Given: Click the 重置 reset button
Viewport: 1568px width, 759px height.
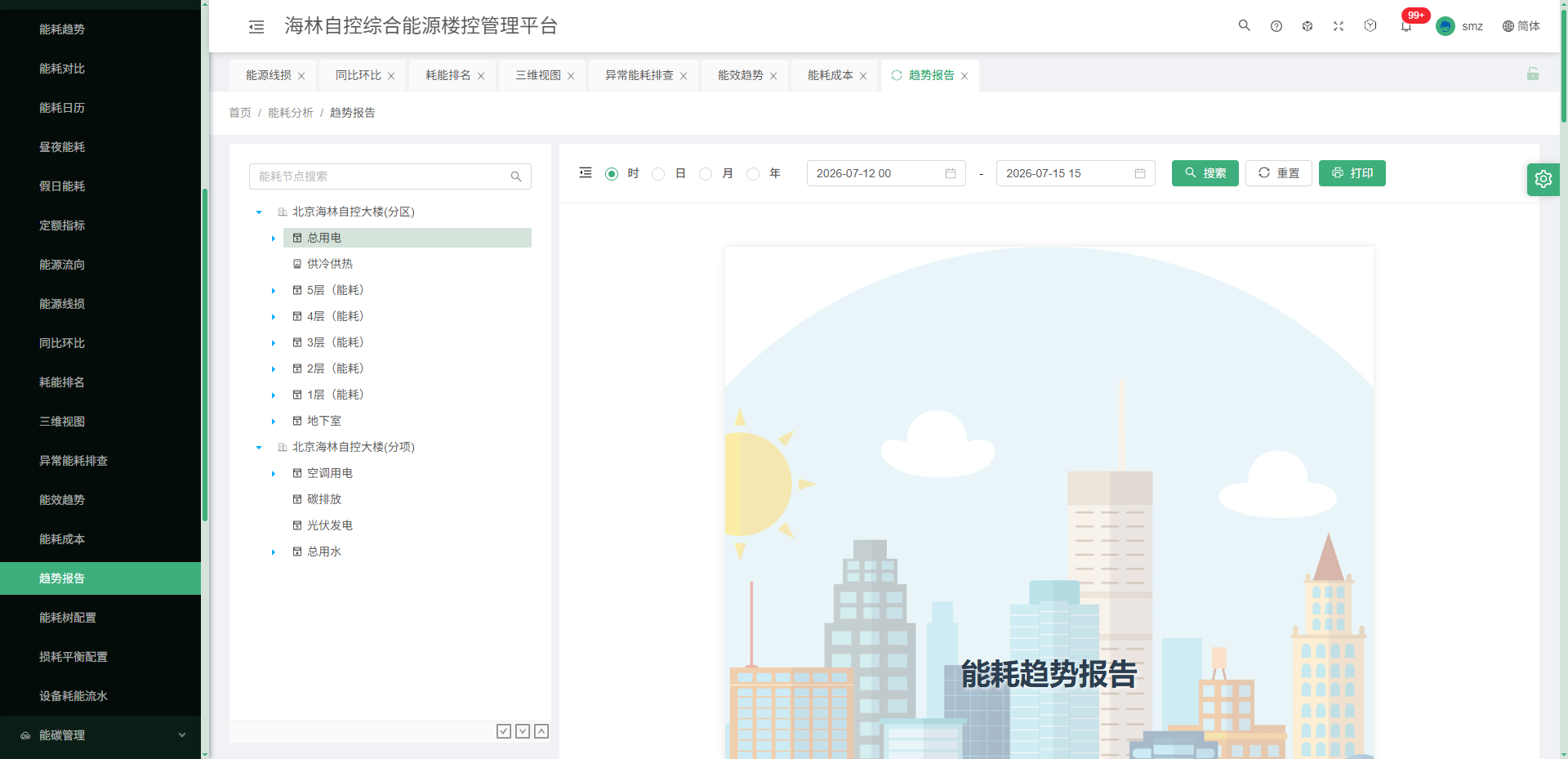Looking at the screenshot, I should (1279, 173).
